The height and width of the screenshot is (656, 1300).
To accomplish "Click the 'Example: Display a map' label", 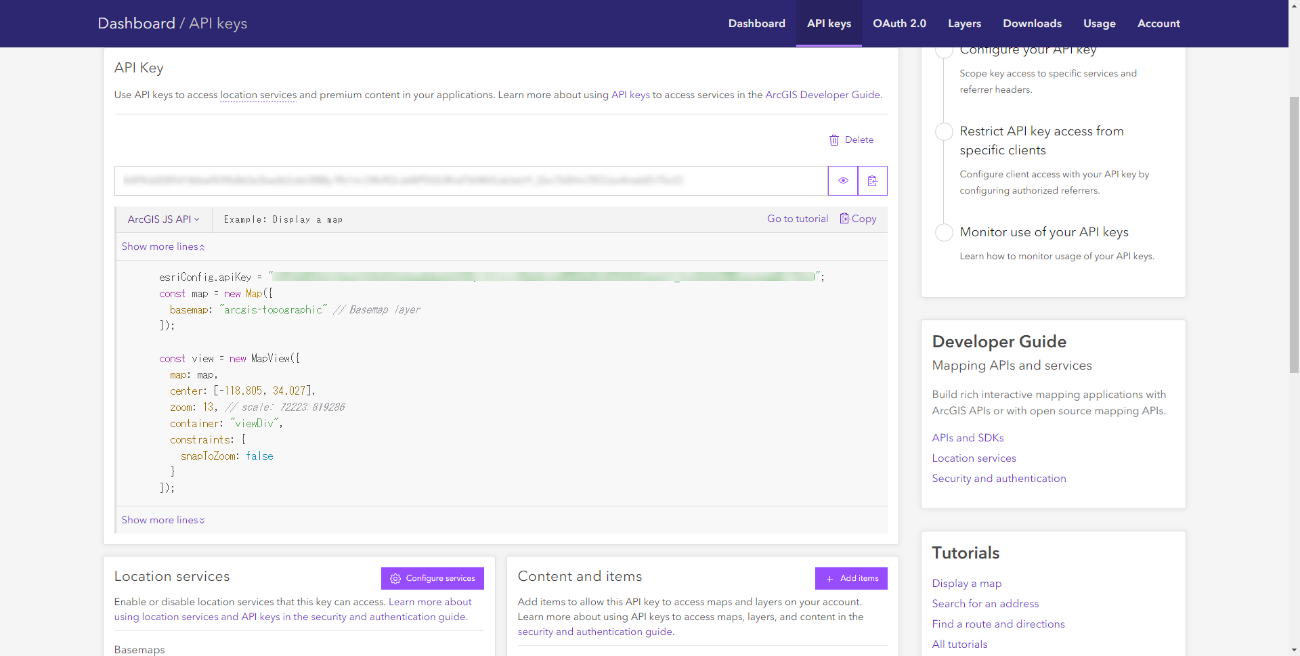I will [283, 219].
